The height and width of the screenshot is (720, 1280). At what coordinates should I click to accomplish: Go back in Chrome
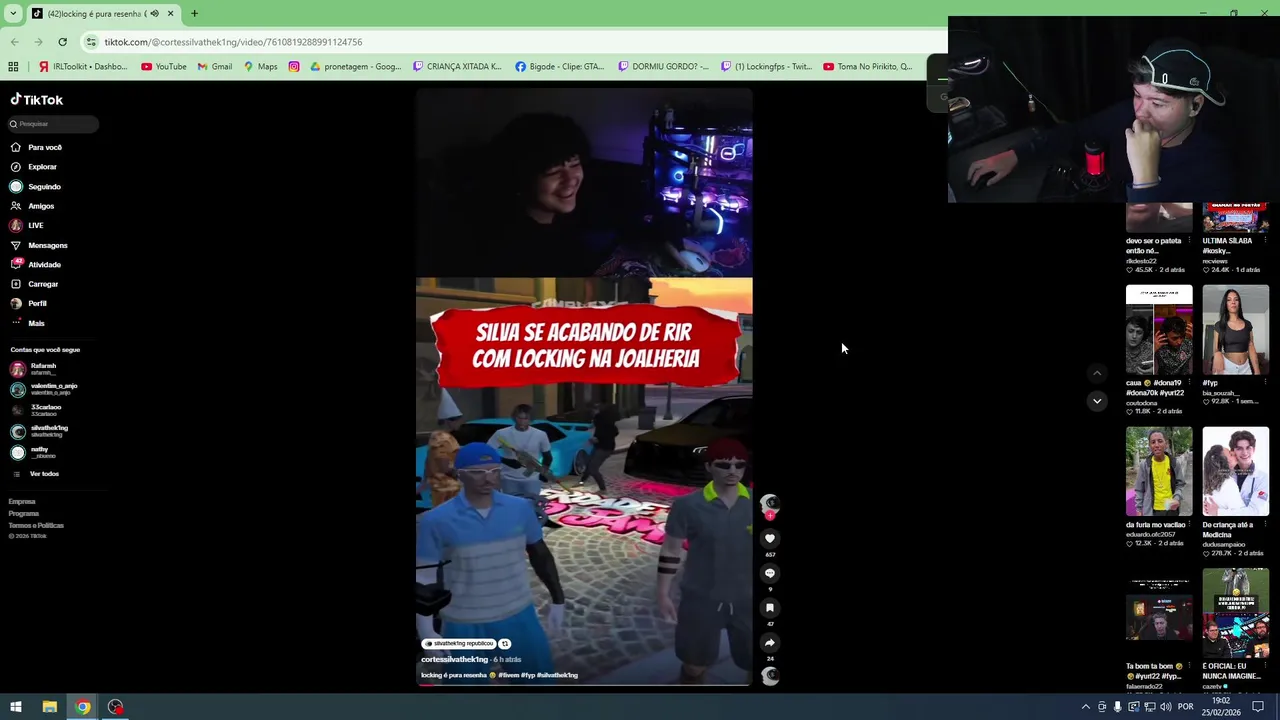point(14,42)
